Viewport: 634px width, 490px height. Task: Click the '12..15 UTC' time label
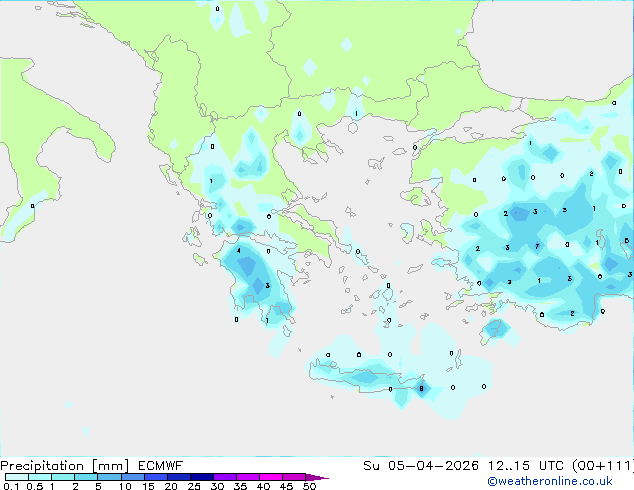[x=526, y=466]
